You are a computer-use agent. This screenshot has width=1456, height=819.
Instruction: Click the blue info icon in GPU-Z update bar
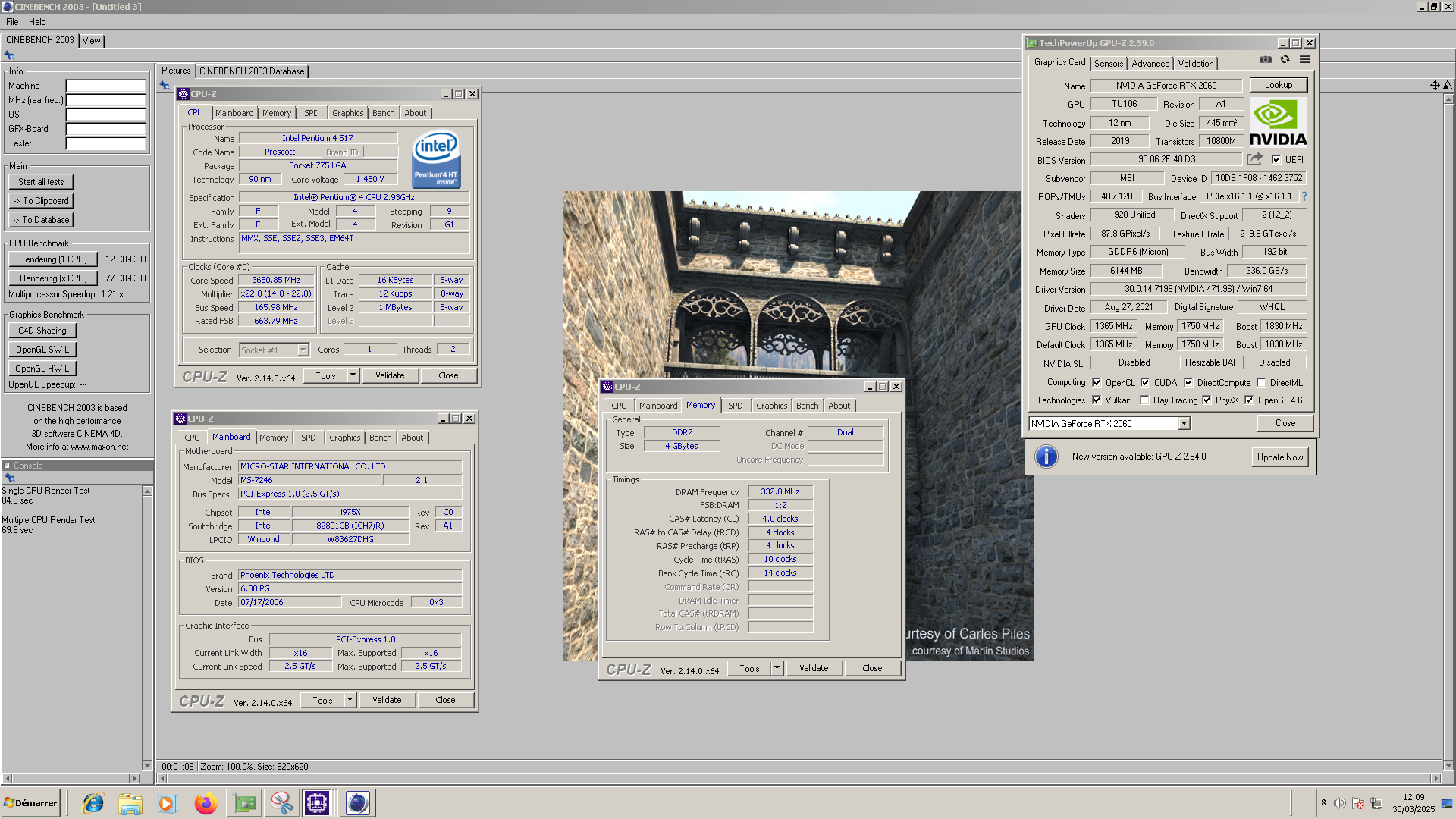[1046, 457]
